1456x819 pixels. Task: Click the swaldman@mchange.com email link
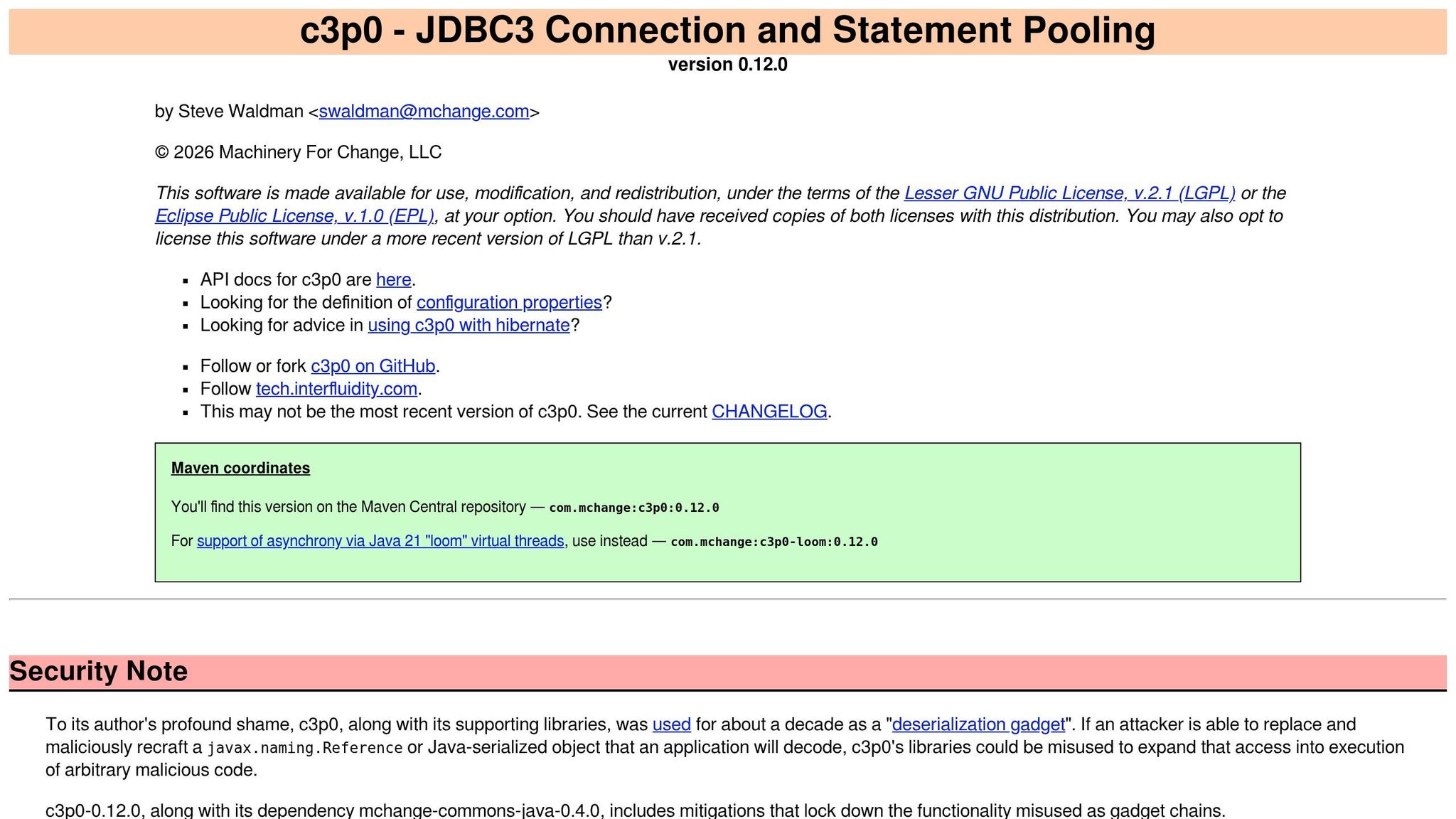(x=424, y=112)
